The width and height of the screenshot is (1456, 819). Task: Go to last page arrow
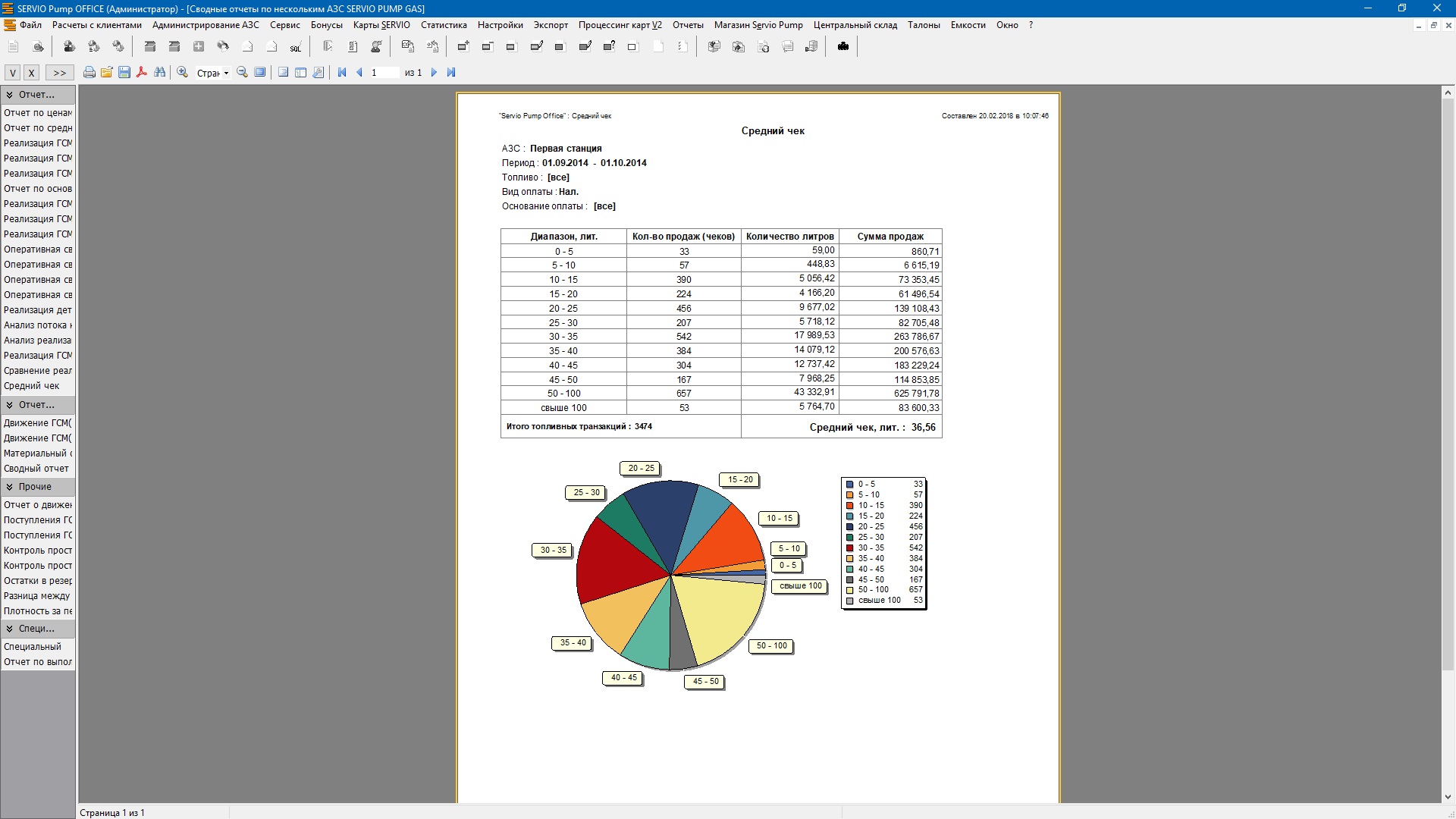[451, 73]
